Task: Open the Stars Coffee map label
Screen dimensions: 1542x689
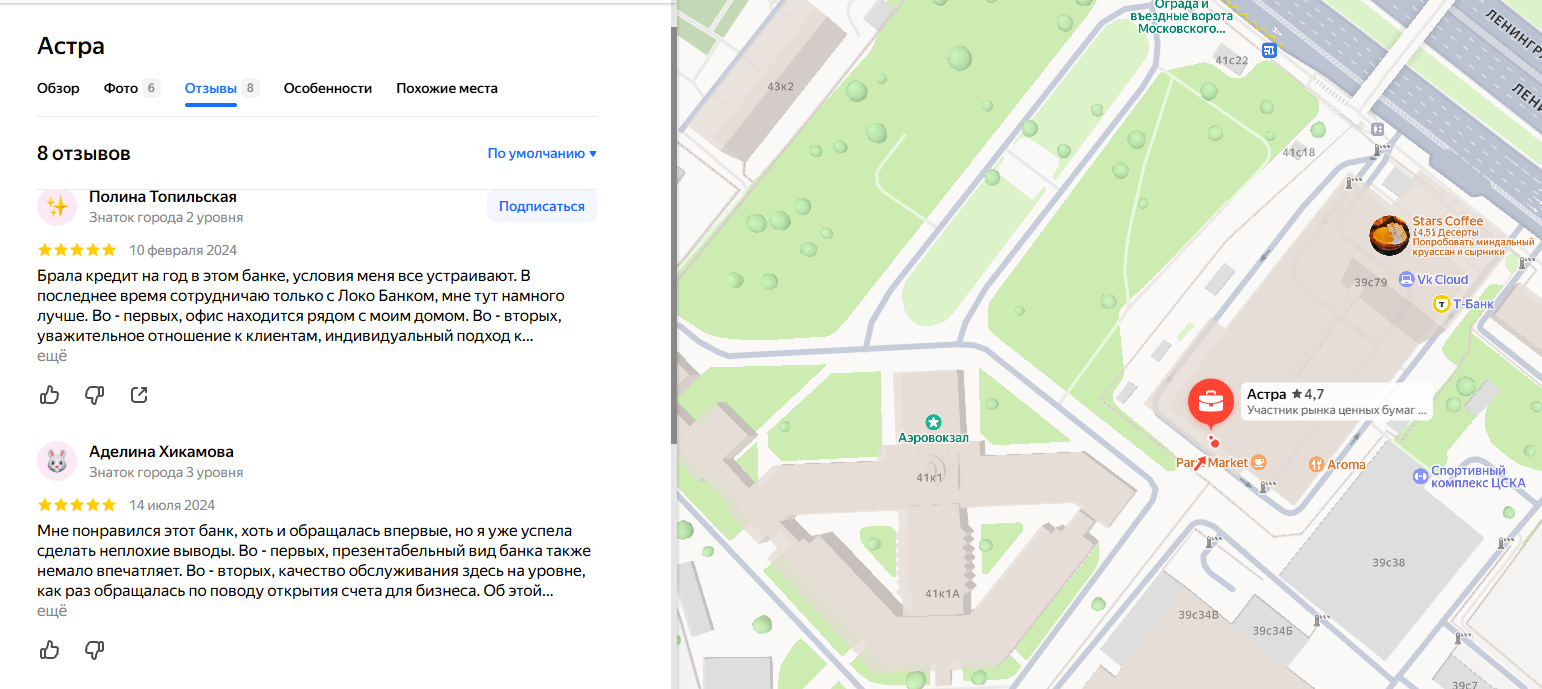Action: tap(1473, 236)
